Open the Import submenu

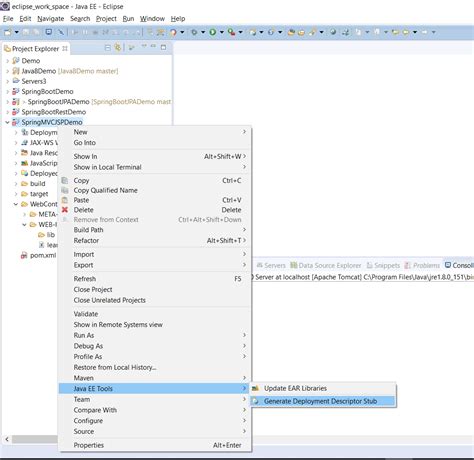(x=155, y=254)
